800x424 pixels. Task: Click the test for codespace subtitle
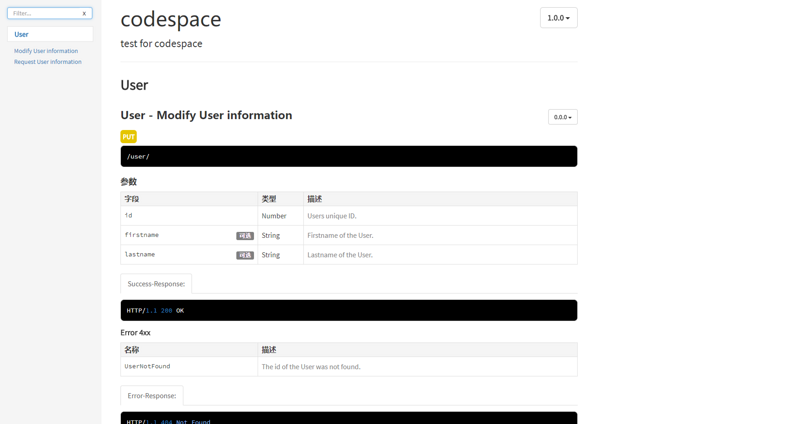pos(161,44)
